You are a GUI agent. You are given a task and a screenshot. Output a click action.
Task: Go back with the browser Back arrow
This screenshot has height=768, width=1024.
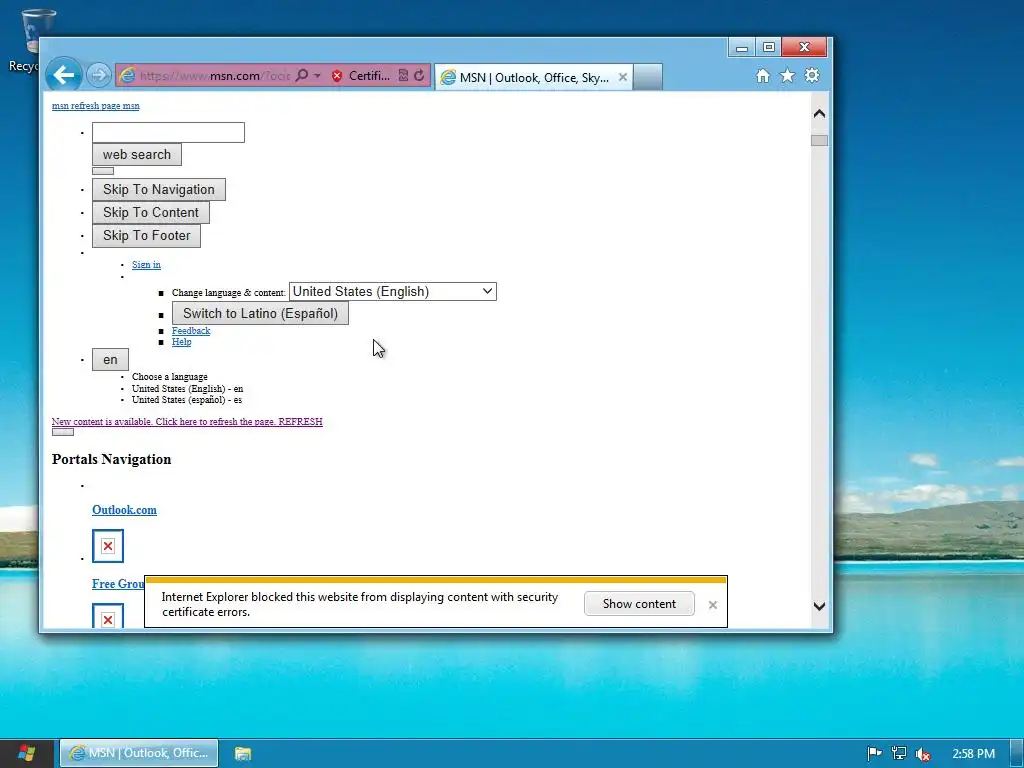(x=64, y=76)
